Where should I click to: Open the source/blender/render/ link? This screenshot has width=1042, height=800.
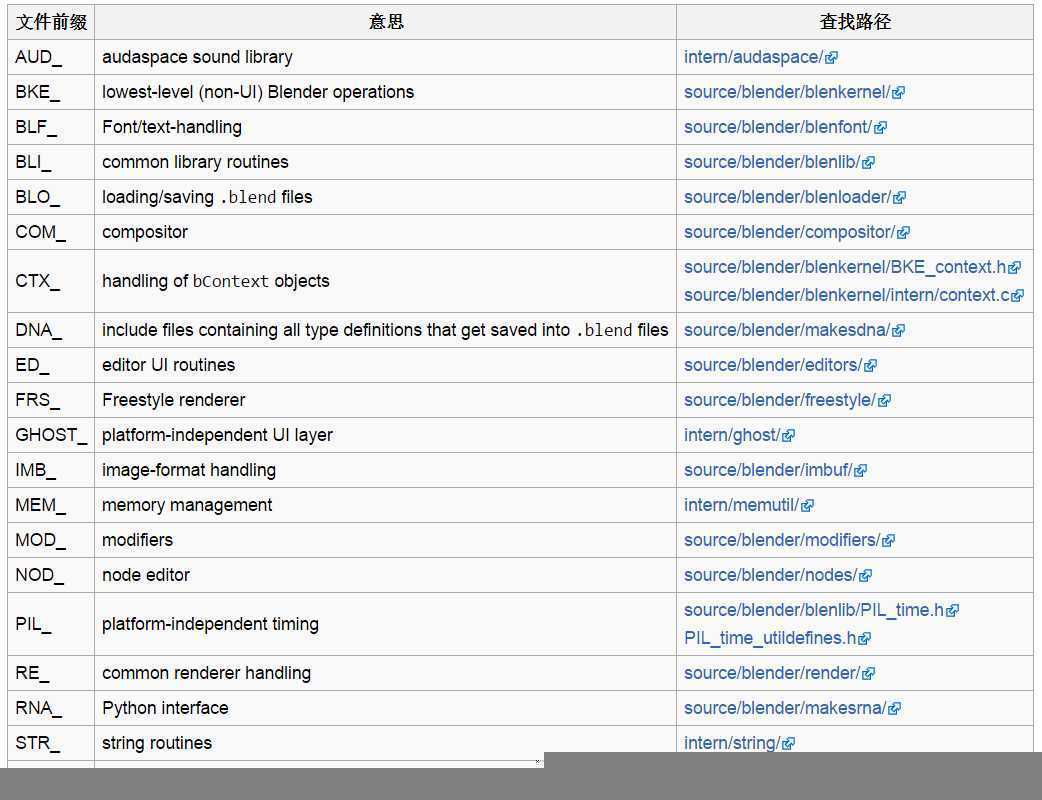(772, 673)
